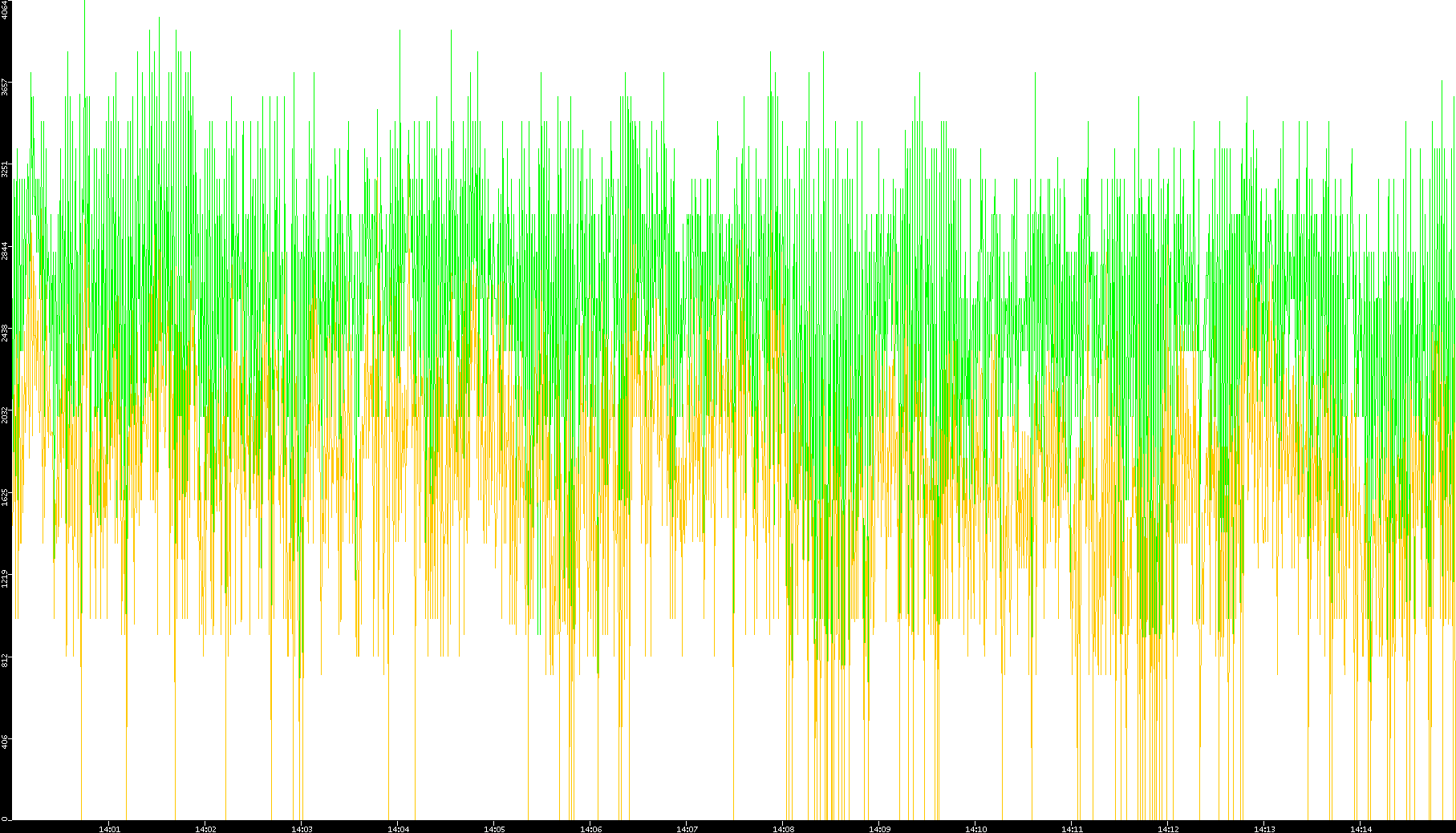Viewport: 1456px width, 833px height.
Task: Select the 14:06 time label
Action: tap(591, 829)
